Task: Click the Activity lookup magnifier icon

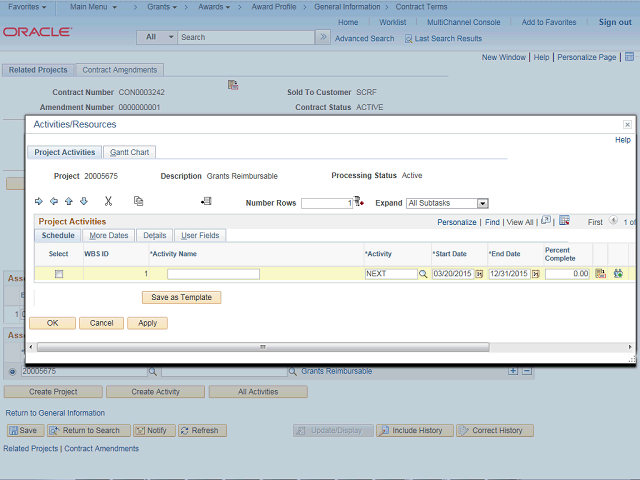Action: pos(423,273)
